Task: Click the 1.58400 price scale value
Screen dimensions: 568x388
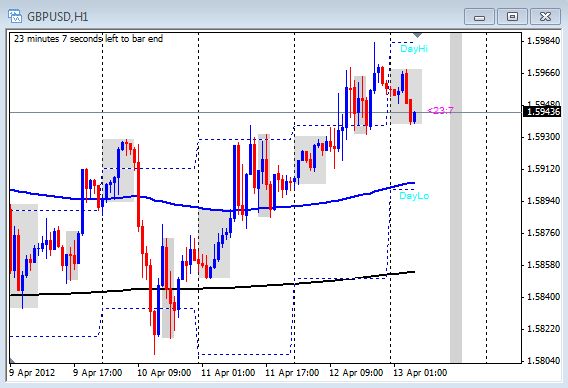Action: pos(544,297)
